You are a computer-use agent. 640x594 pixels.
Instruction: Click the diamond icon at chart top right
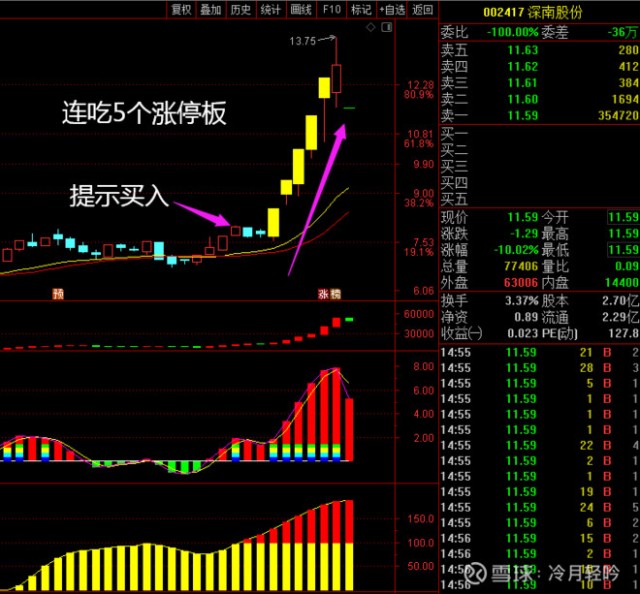(372, 29)
